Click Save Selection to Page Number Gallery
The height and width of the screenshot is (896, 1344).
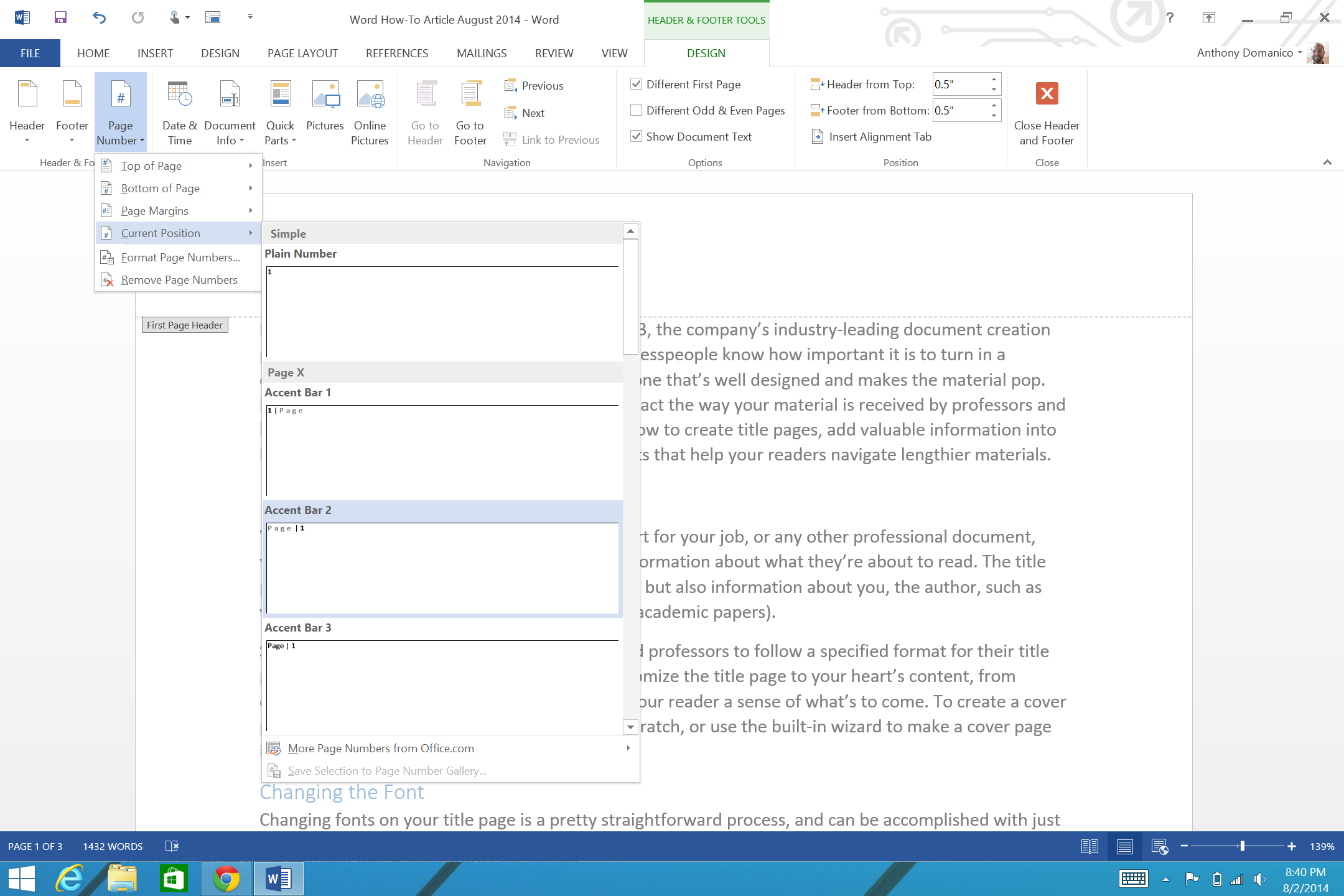pyautogui.click(x=387, y=770)
